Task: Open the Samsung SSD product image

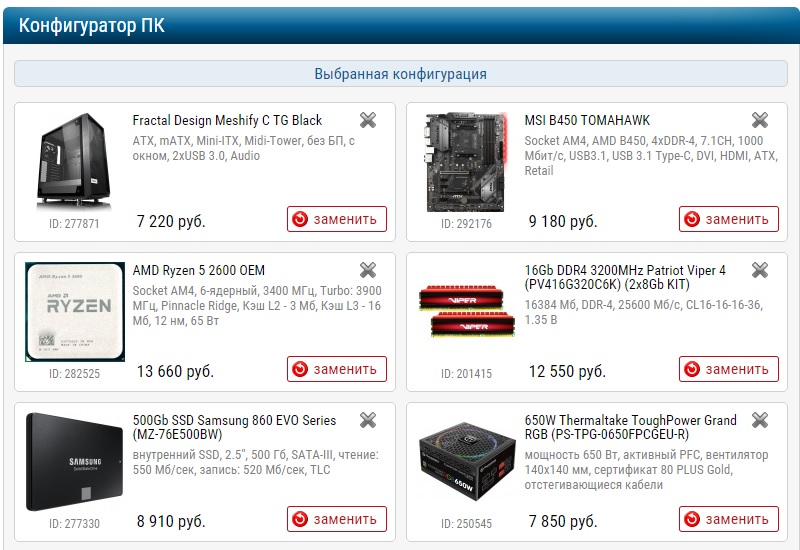Action: coord(74,462)
